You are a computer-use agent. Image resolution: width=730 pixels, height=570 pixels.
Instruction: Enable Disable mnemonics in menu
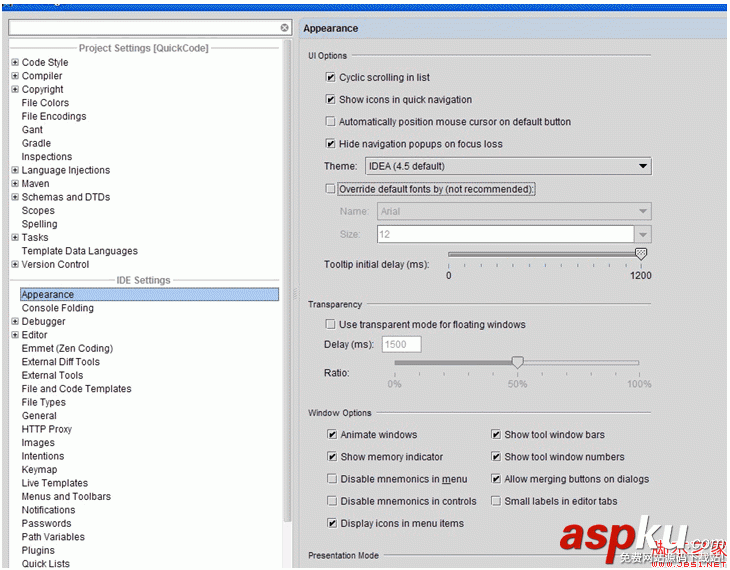click(x=332, y=479)
